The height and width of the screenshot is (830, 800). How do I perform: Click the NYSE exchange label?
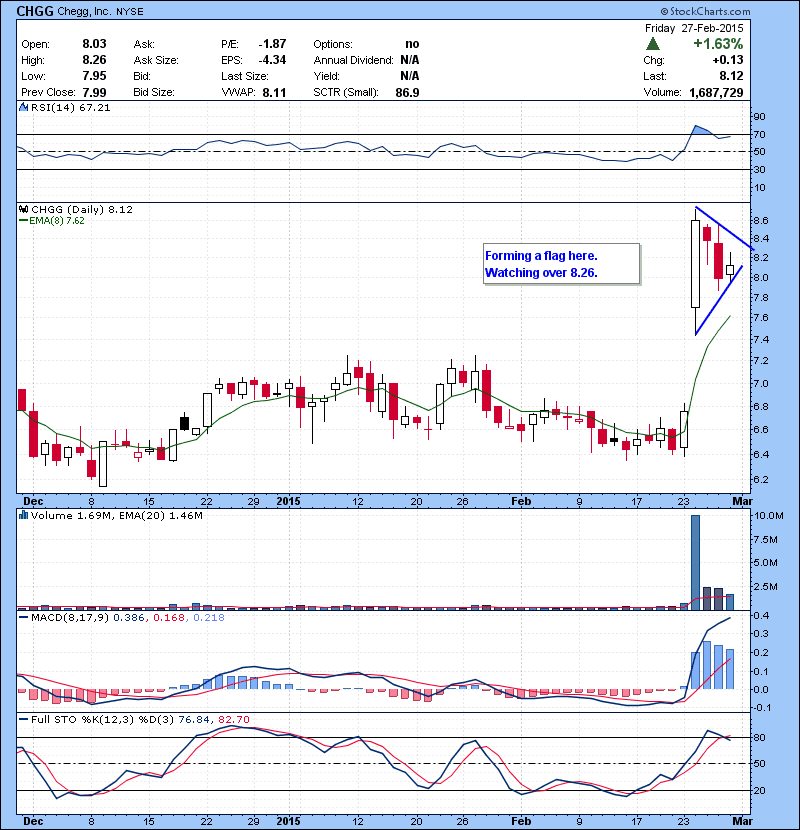pos(130,12)
